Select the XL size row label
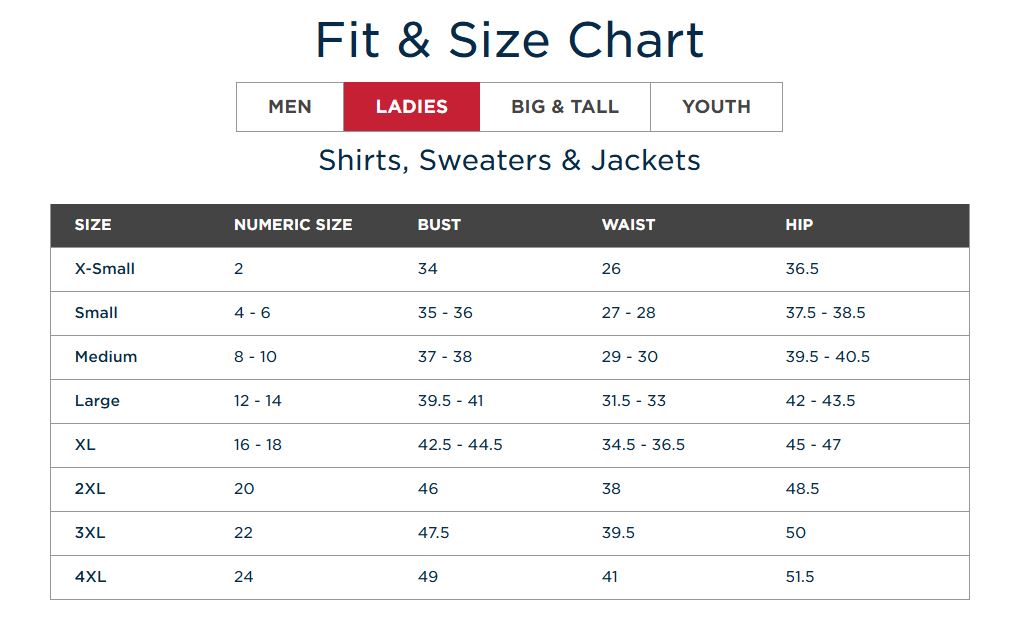The height and width of the screenshot is (636, 1021). (x=85, y=445)
